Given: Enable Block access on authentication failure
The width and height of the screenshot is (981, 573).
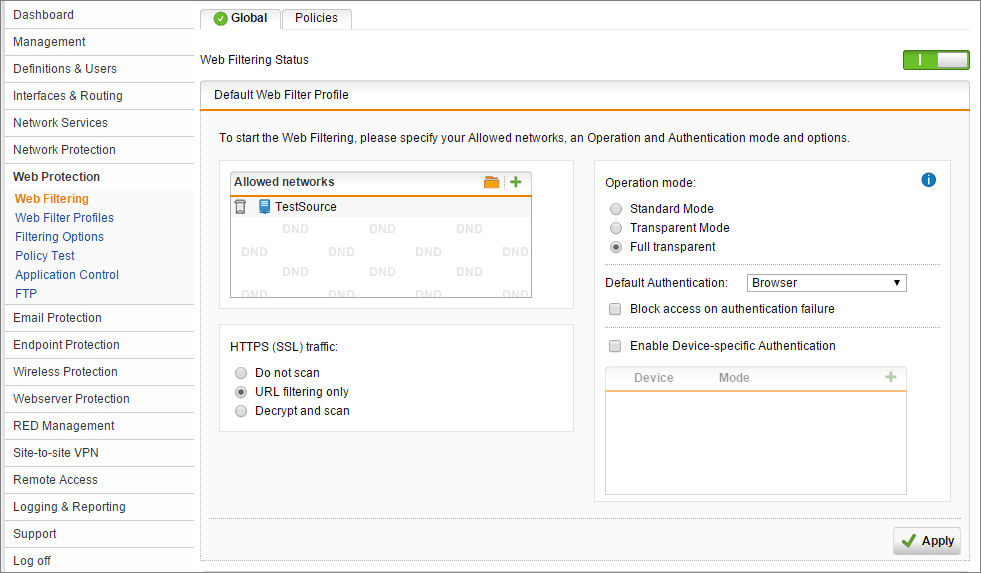Looking at the screenshot, I should click(615, 309).
